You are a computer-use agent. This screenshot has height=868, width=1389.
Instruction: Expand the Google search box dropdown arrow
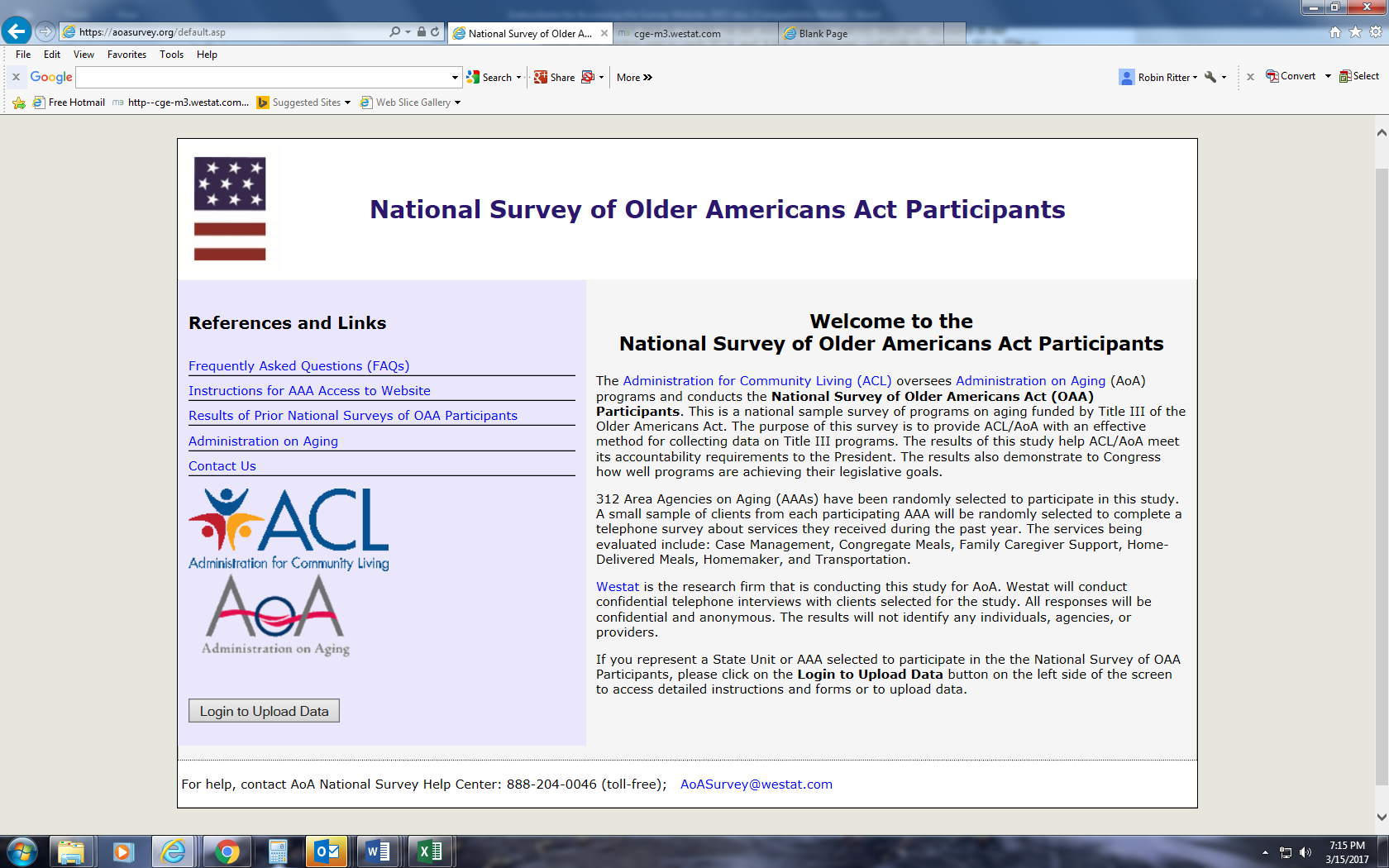point(455,77)
